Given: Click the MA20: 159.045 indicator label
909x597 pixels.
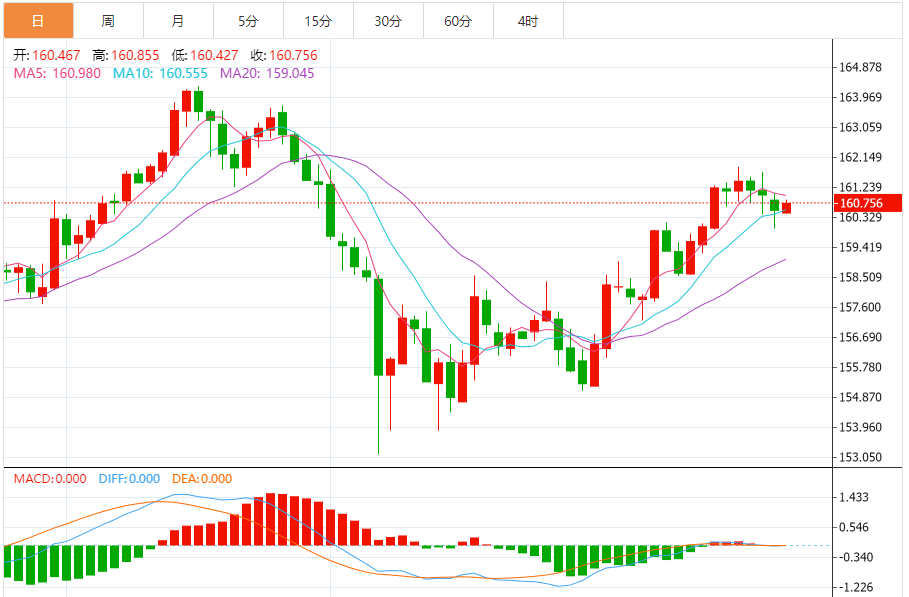Looking at the screenshot, I should click(267, 74).
